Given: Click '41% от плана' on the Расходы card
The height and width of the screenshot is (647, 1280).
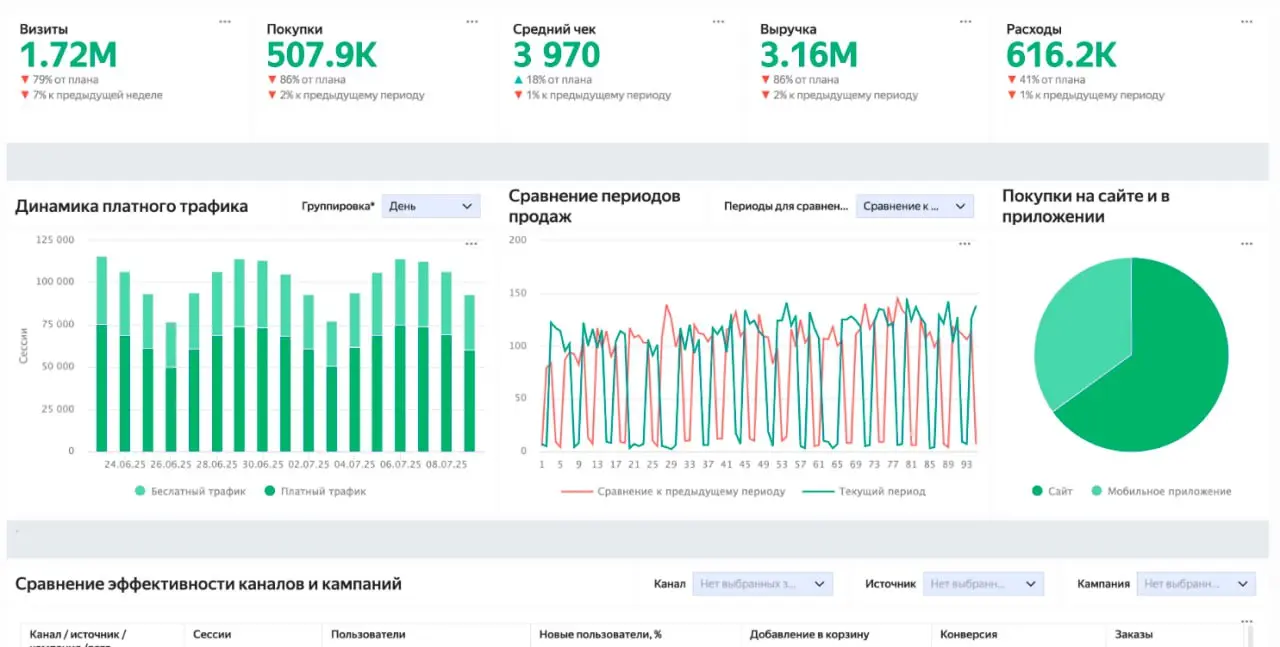Looking at the screenshot, I should pos(1052,80).
